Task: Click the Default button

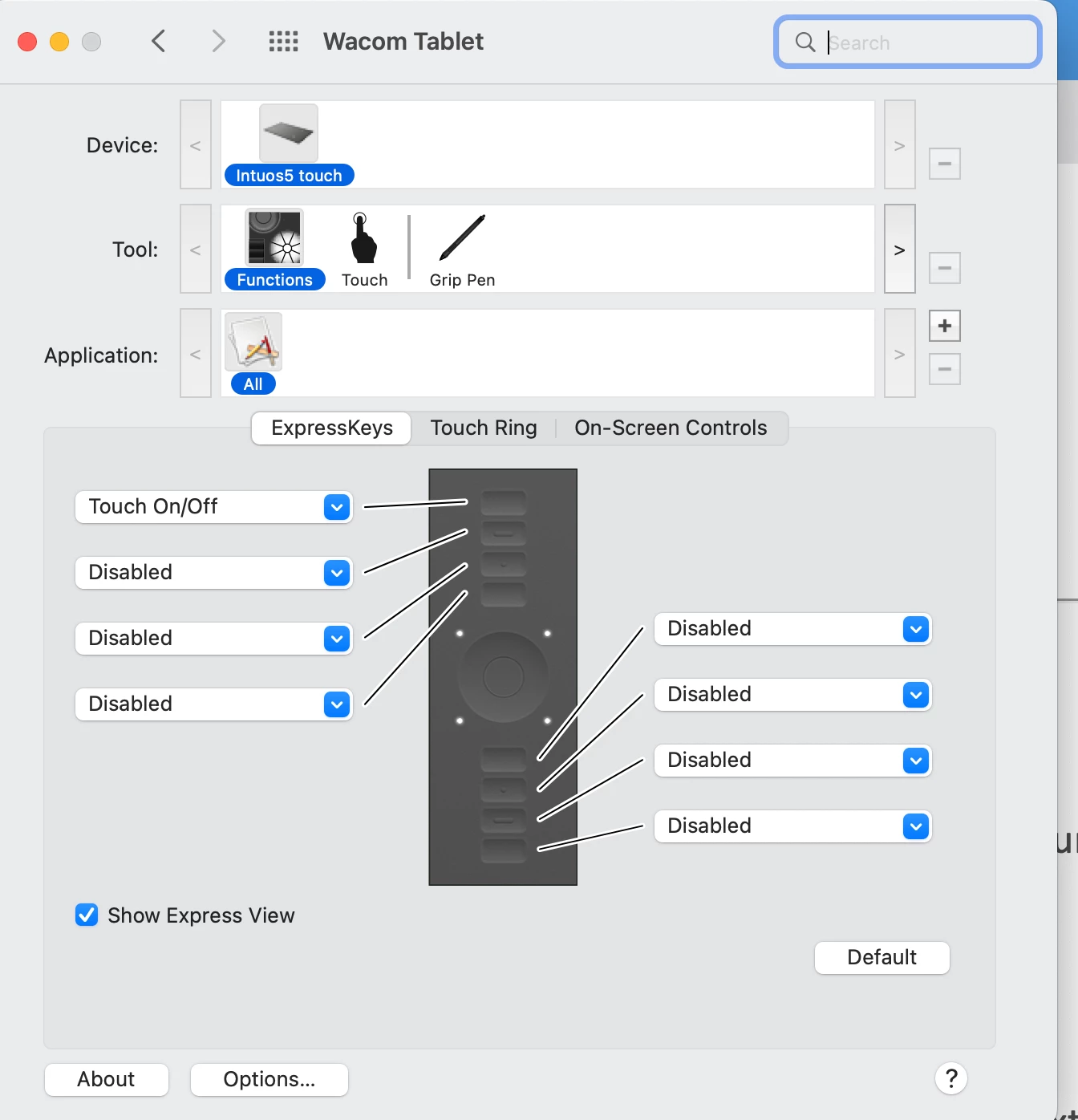Action: (882, 958)
